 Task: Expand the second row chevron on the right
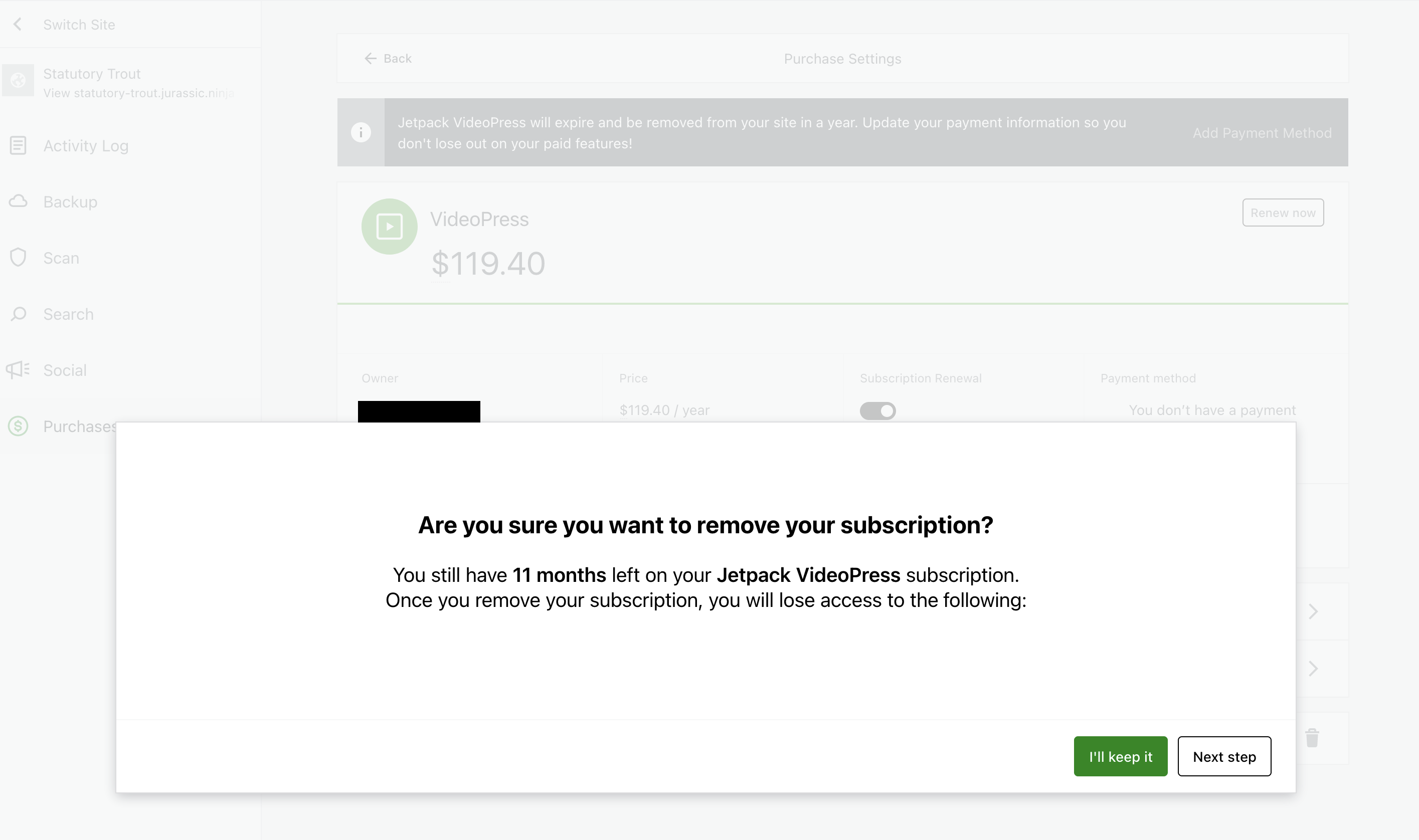pos(1314,669)
